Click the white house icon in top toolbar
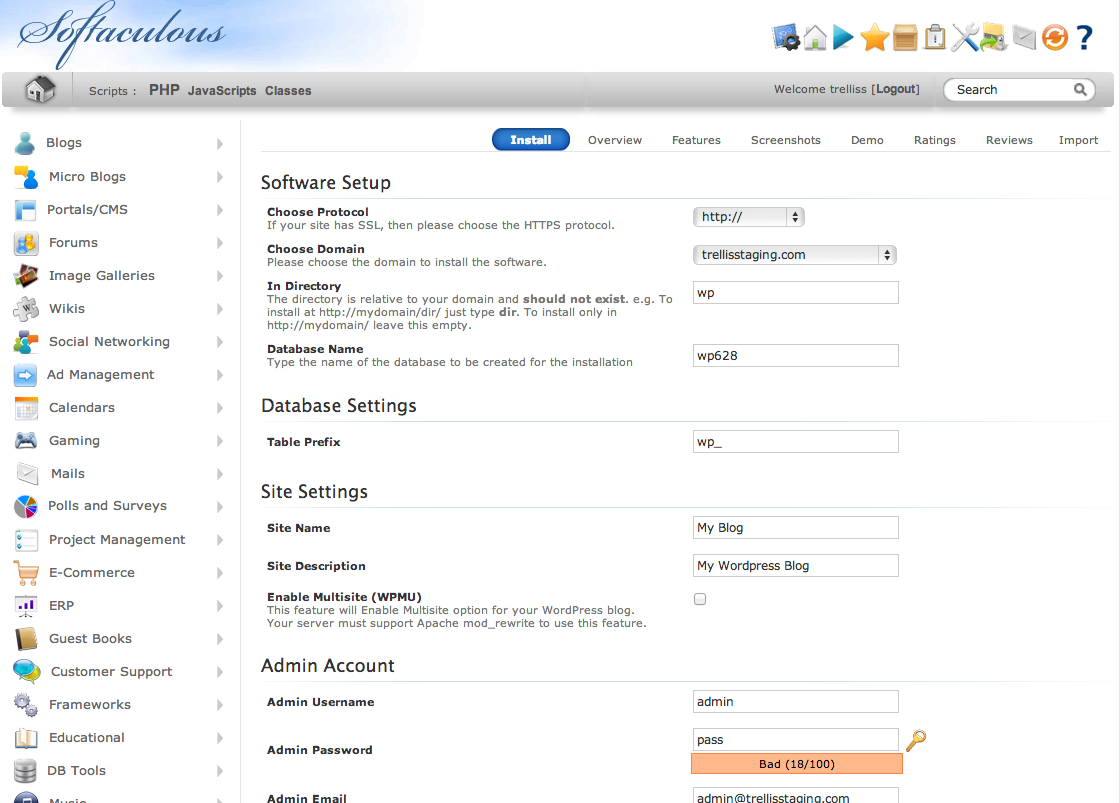The image size is (1120, 803). (x=815, y=37)
